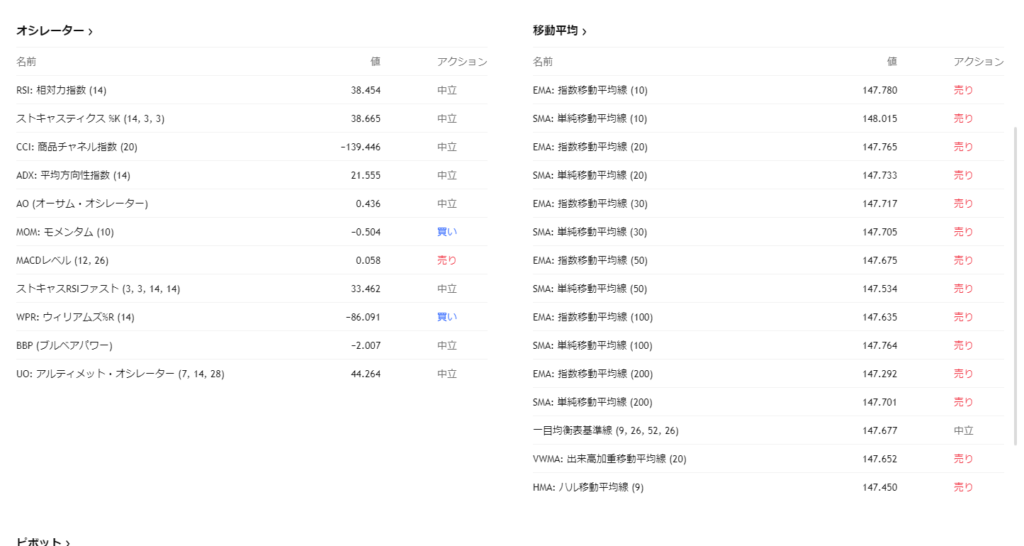Image resolution: width=1024 pixels, height=546 pixels.
Task: Click the 中立 action for 一目均衡表基準線
Action: pos(963,430)
